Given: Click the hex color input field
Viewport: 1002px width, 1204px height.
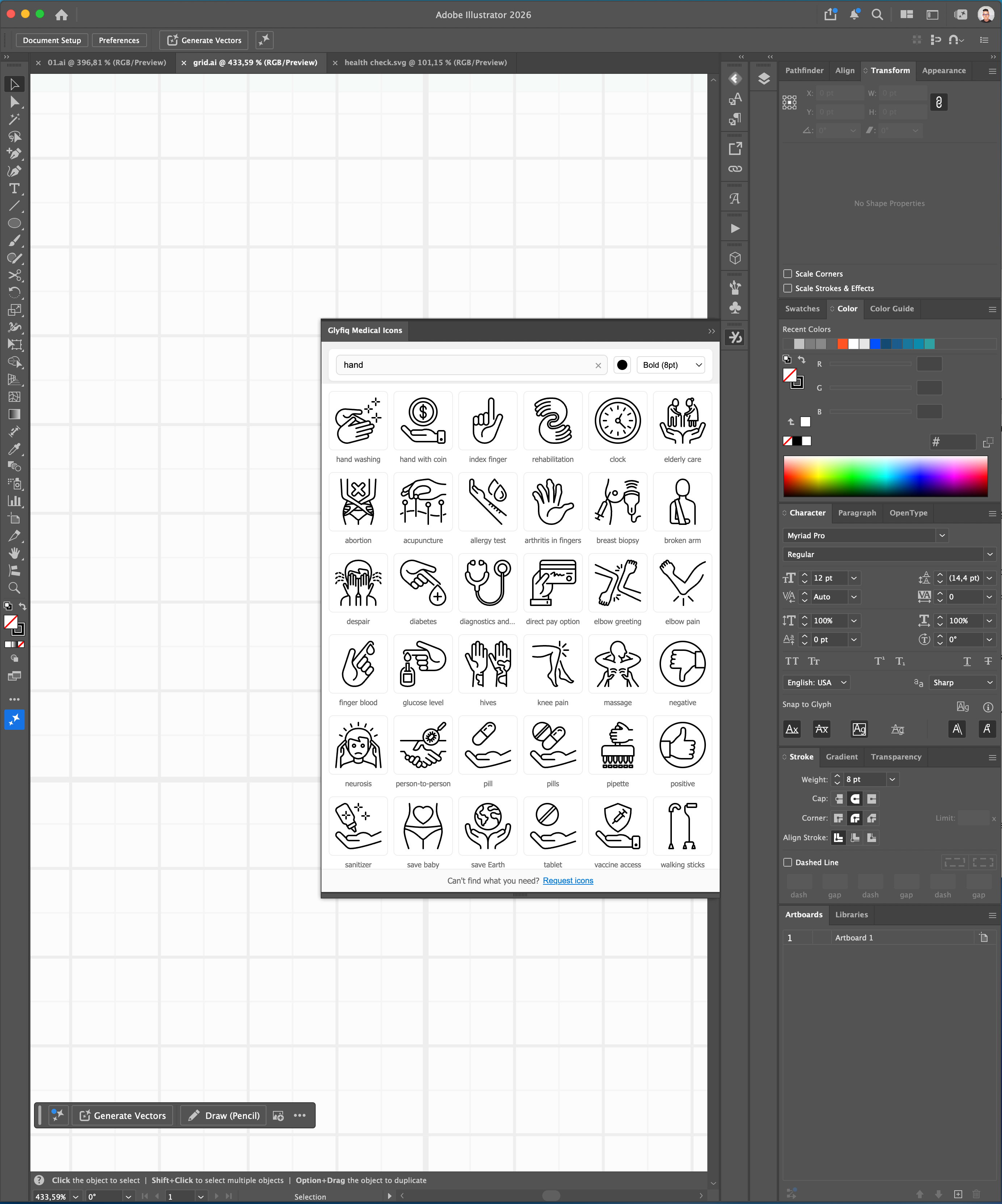Looking at the screenshot, I should coord(953,442).
